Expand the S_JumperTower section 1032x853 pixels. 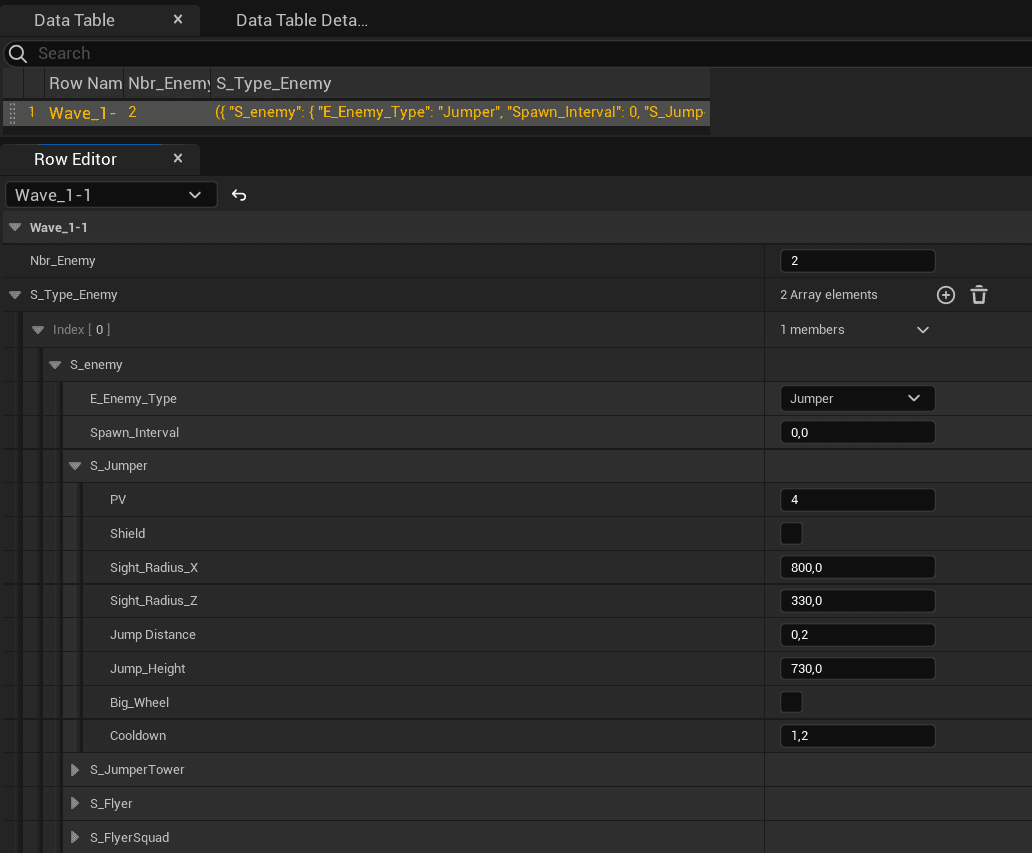[74, 769]
